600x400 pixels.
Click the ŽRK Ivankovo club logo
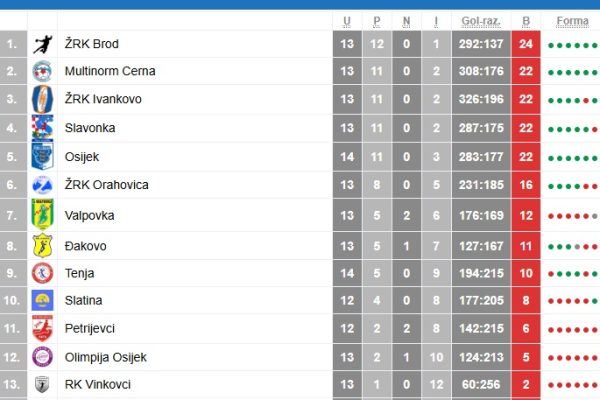click(42, 99)
